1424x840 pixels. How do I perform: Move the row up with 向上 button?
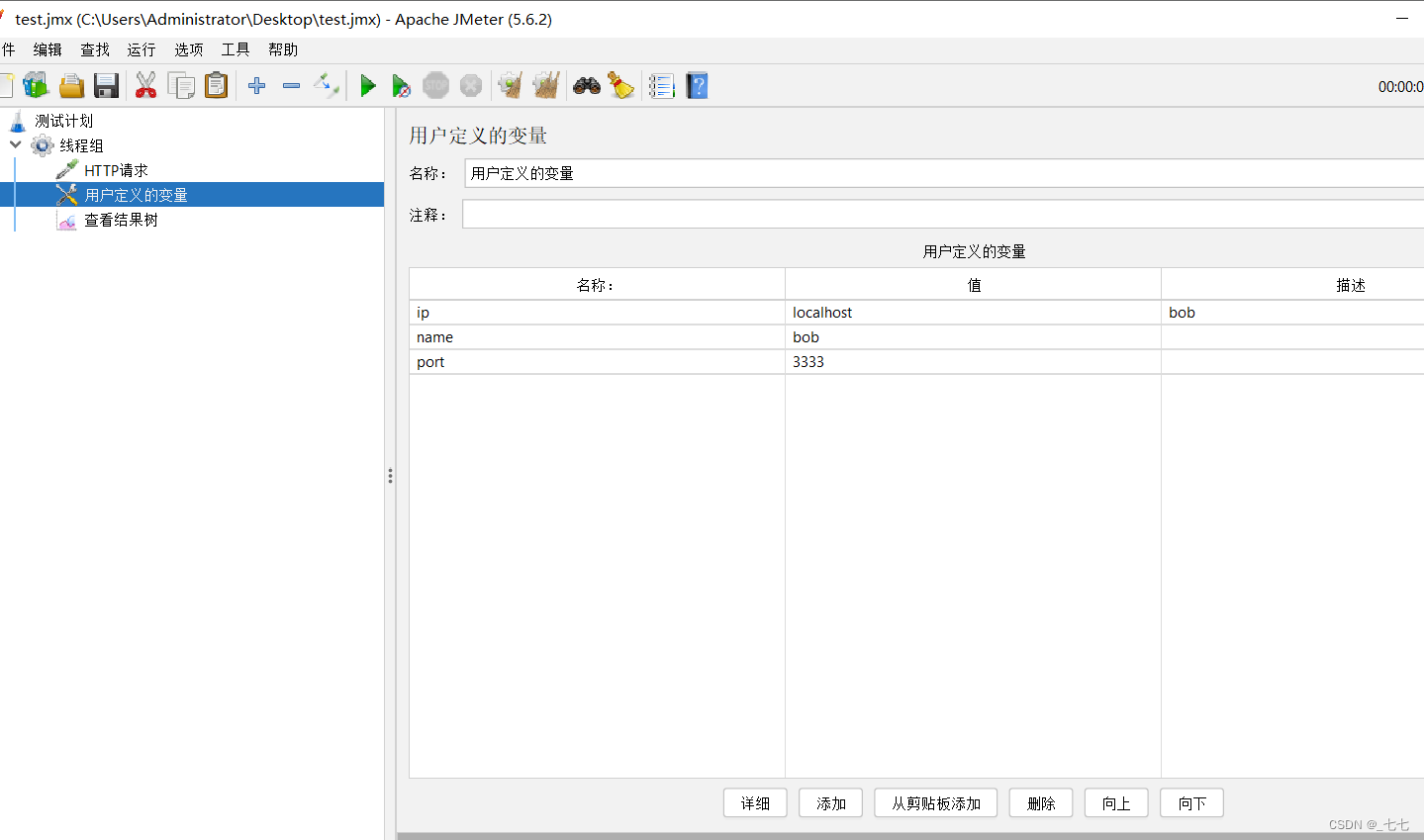(x=1116, y=803)
